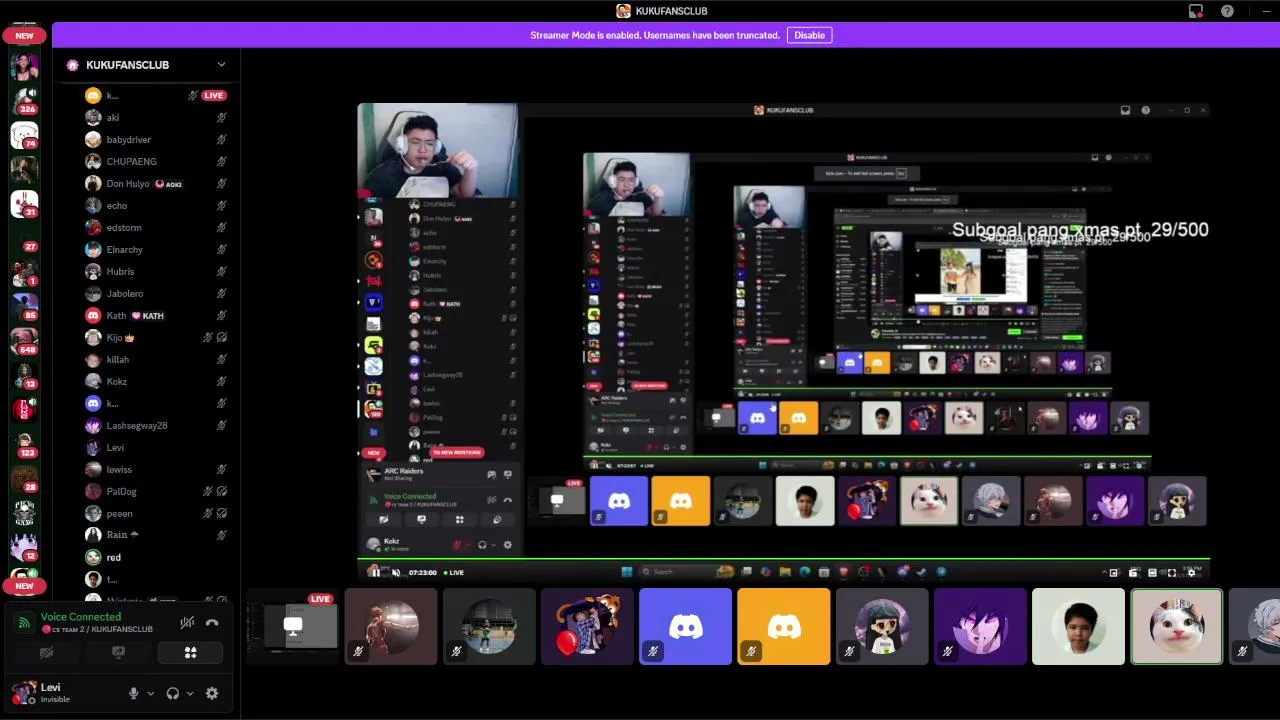The height and width of the screenshot is (720, 1280).
Task: Select user echo in the voice list
Action: 156,205
